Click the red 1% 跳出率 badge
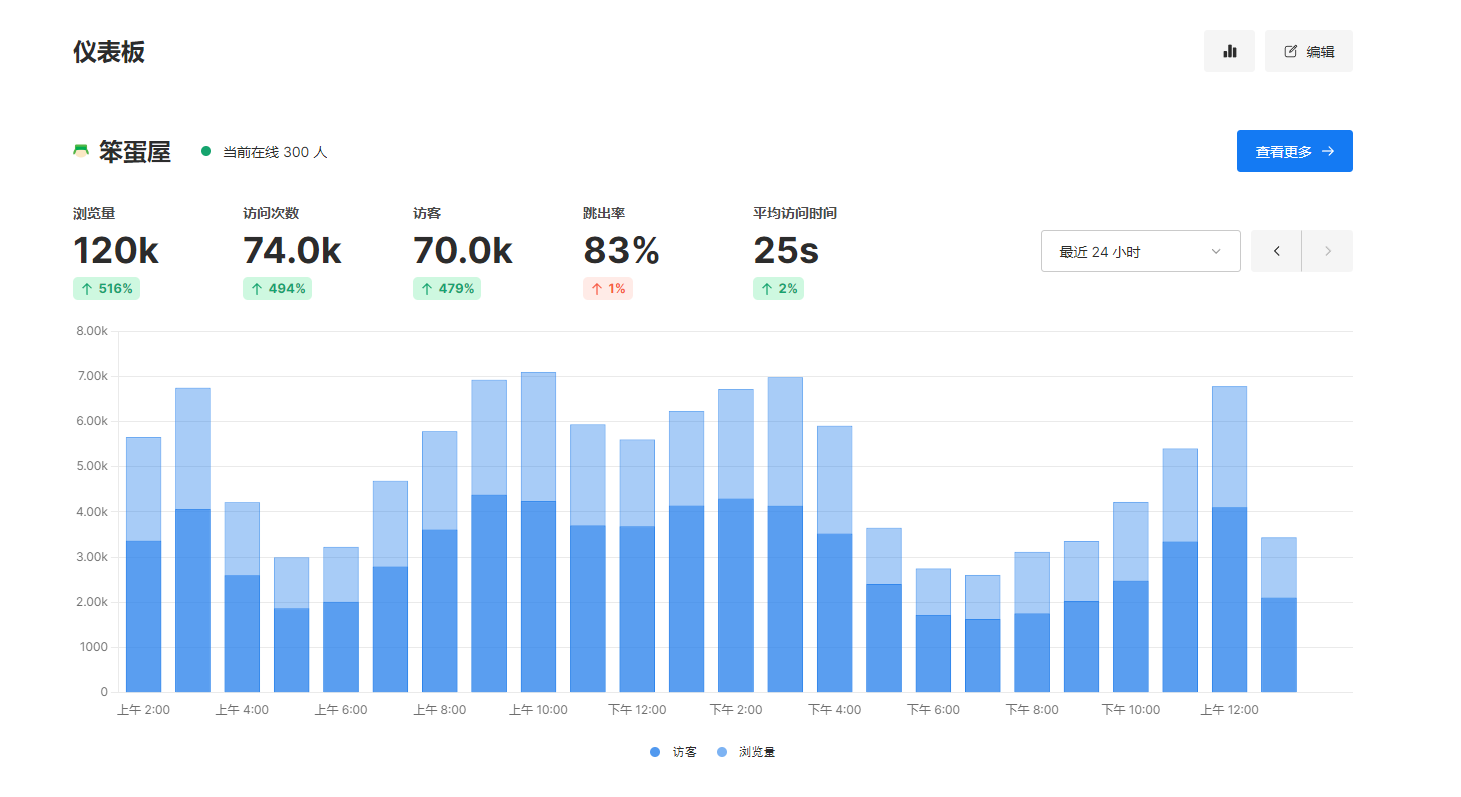The image size is (1461, 797). pyautogui.click(x=608, y=288)
